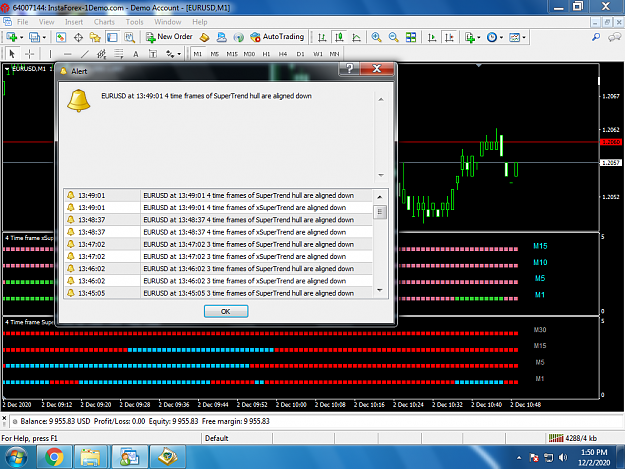Image resolution: width=625 pixels, height=469 pixels.
Task: Click the alert list scrollbar thumb
Action: (x=380, y=212)
